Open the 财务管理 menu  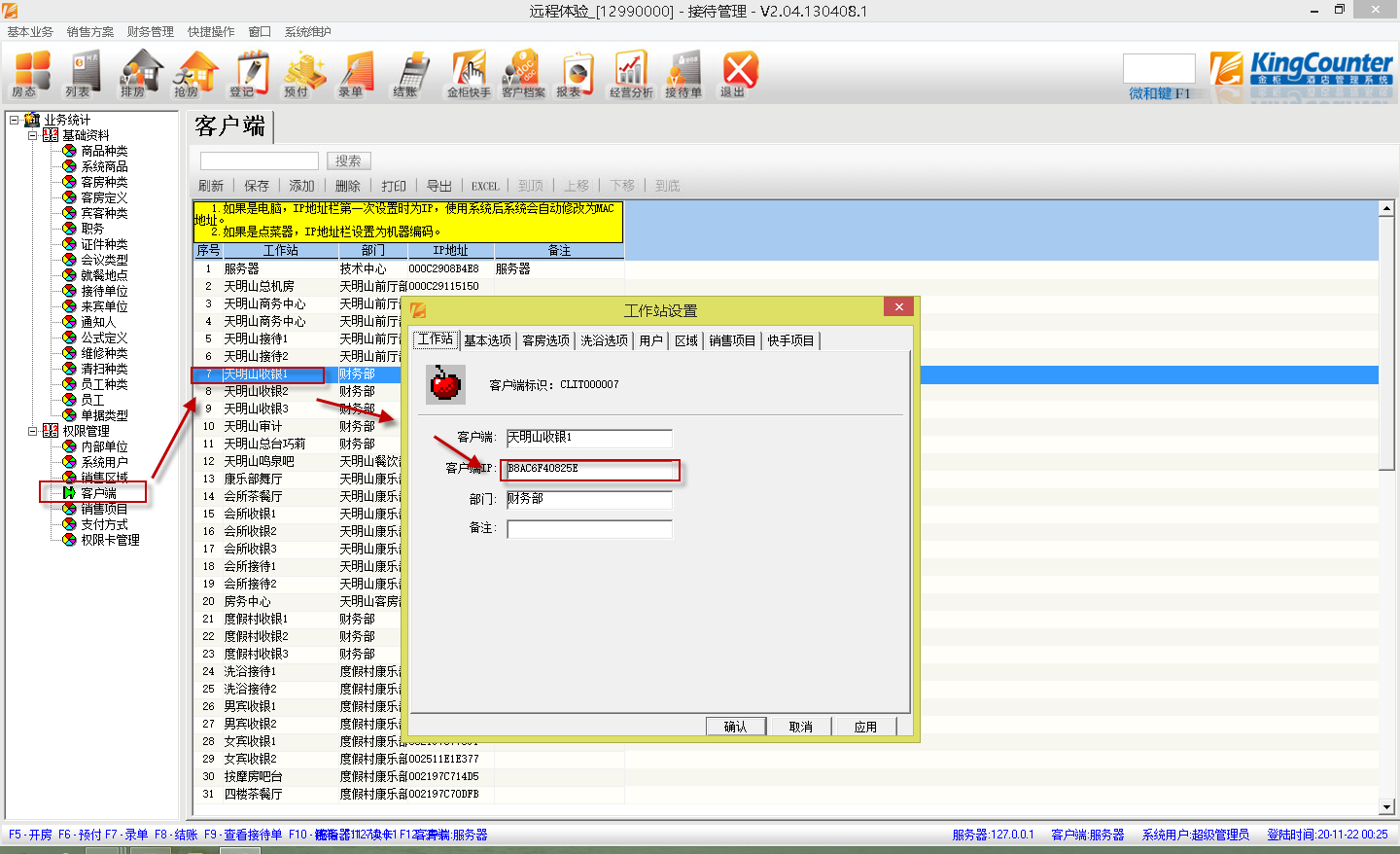[150, 32]
